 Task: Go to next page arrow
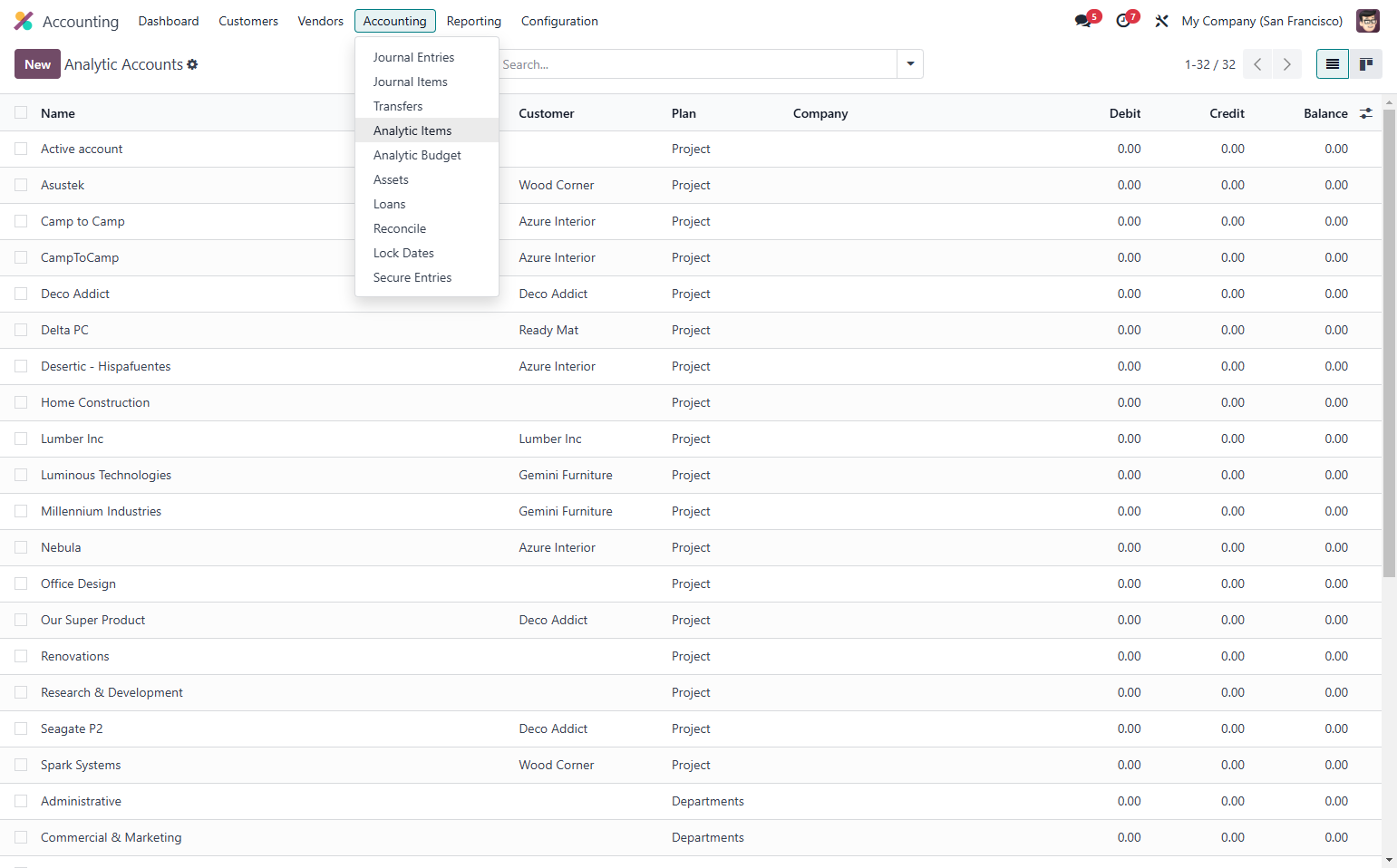(x=1286, y=64)
